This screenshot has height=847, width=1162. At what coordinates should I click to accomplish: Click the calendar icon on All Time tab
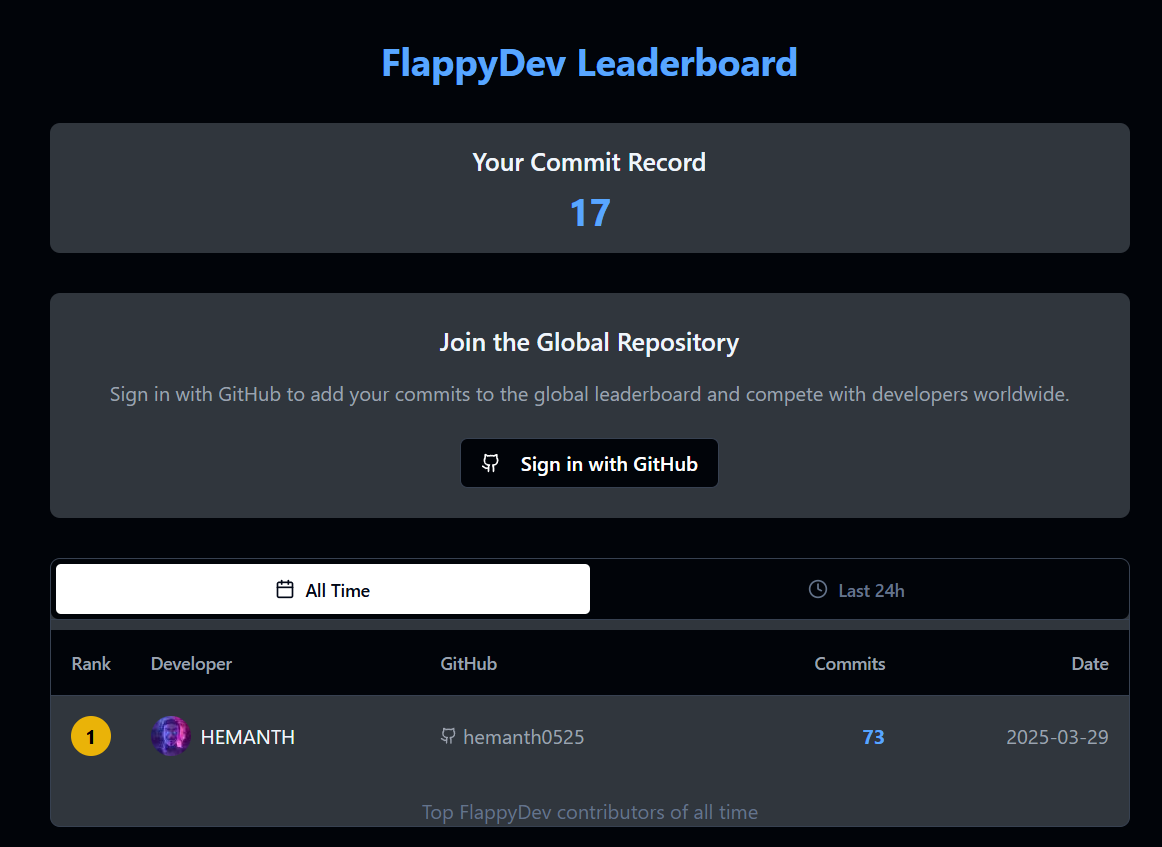285,589
